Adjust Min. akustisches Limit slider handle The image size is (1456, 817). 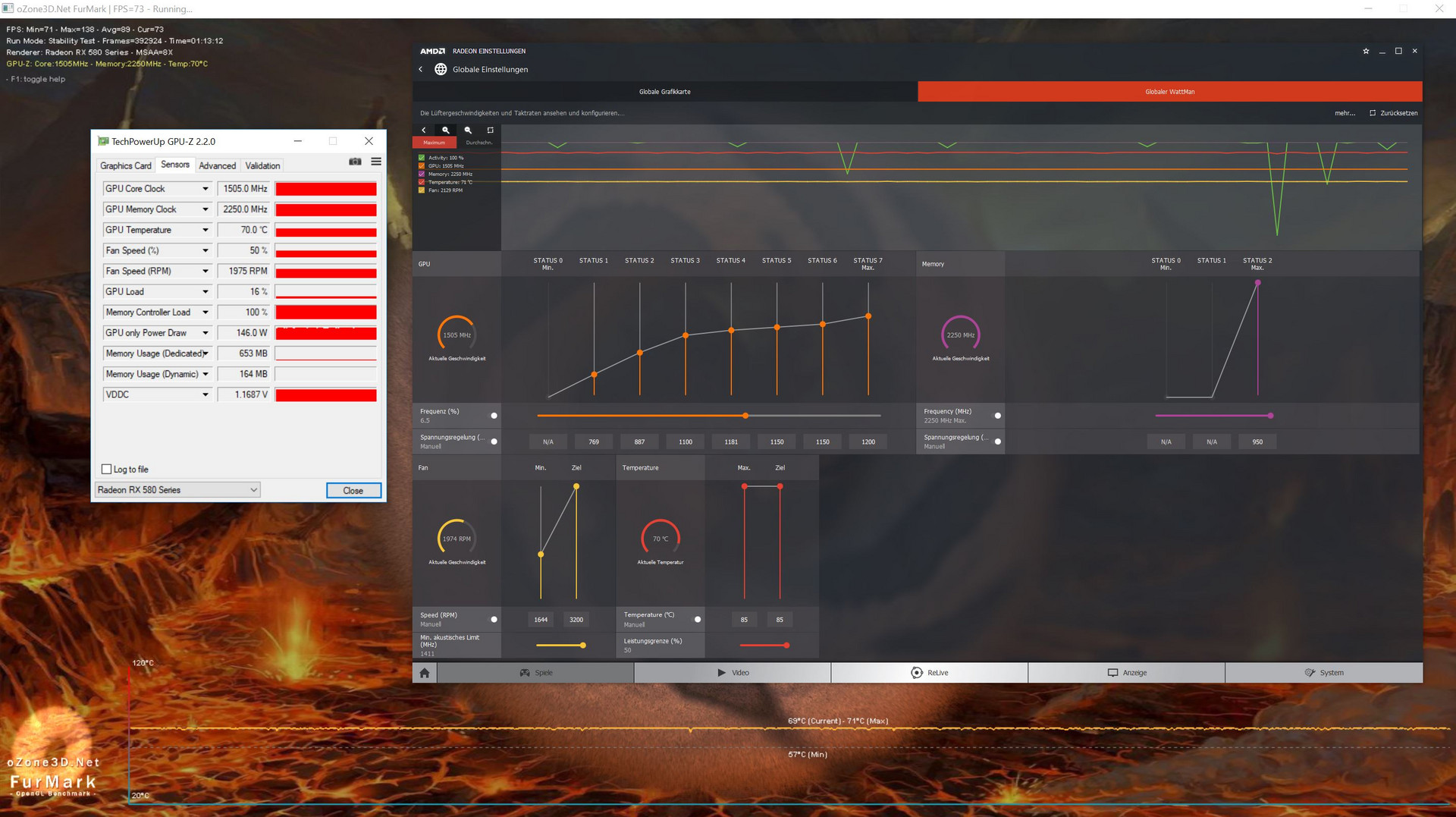pyautogui.click(x=582, y=646)
